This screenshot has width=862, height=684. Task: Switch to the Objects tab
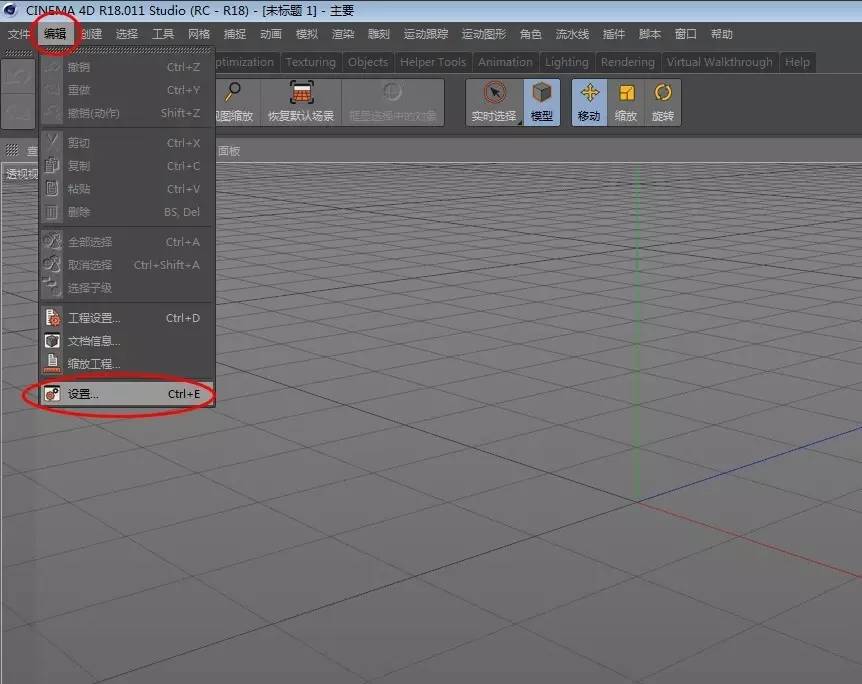368,62
